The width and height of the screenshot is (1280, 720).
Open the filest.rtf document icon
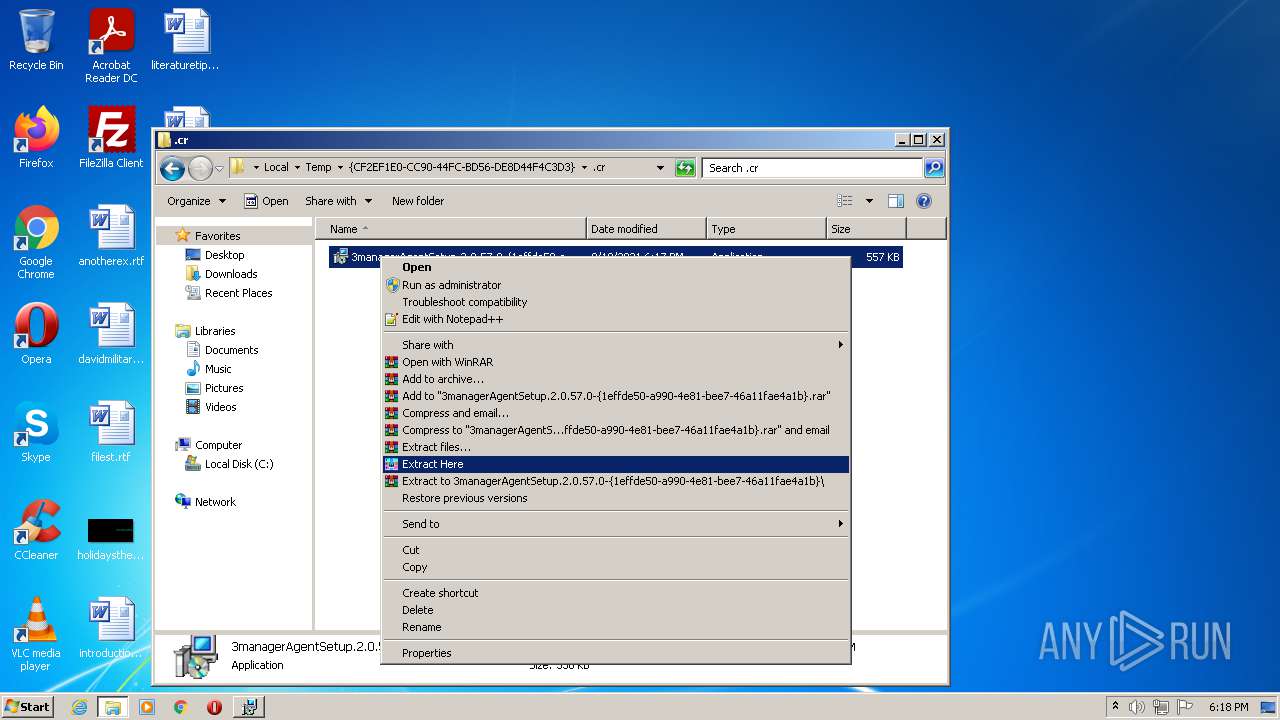pyautogui.click(x=111, y=431)
